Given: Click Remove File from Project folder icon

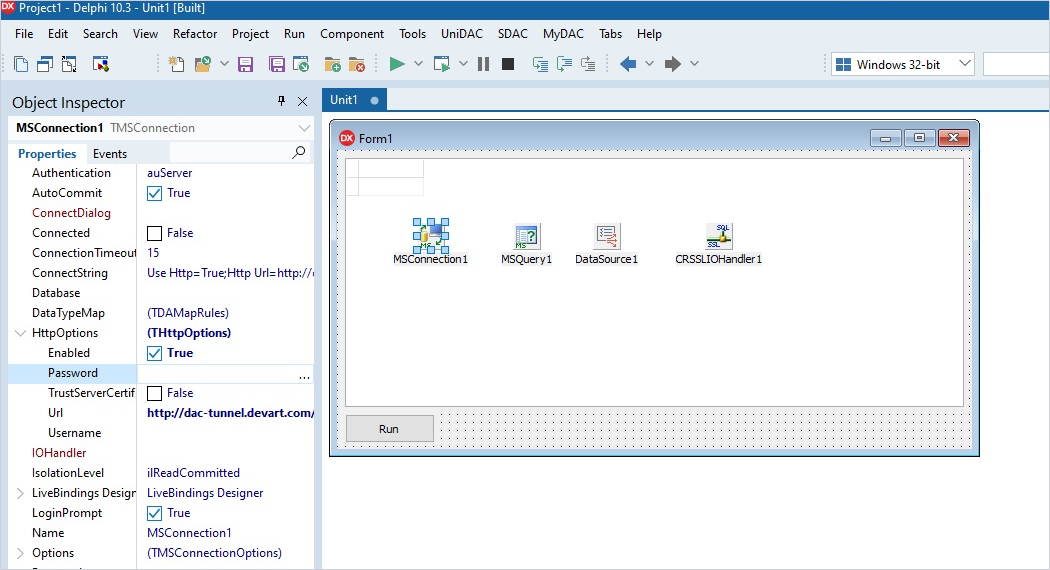Looking at the screenshot, I should point(357,64).
